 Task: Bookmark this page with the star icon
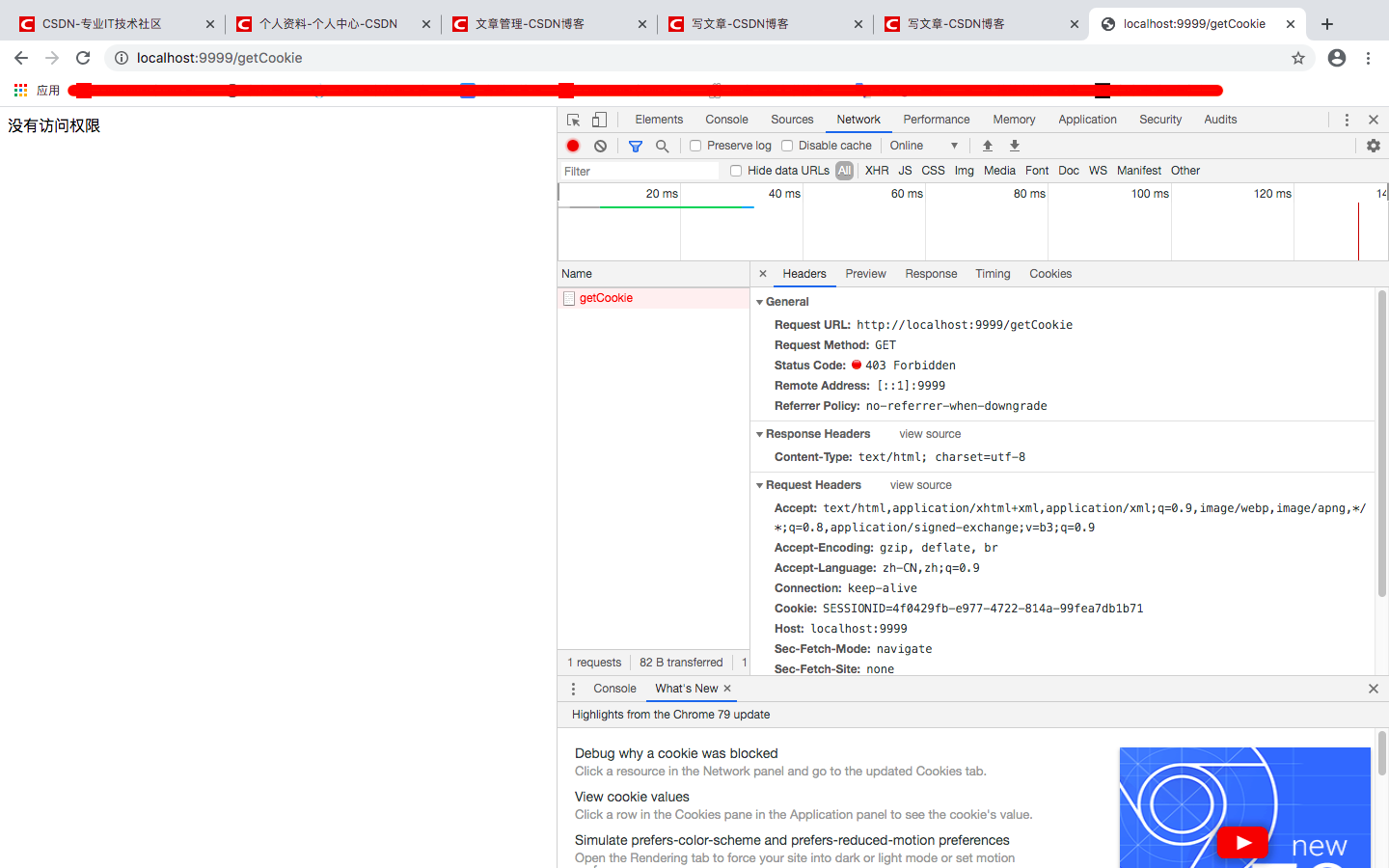click(x=1298, y=58)
